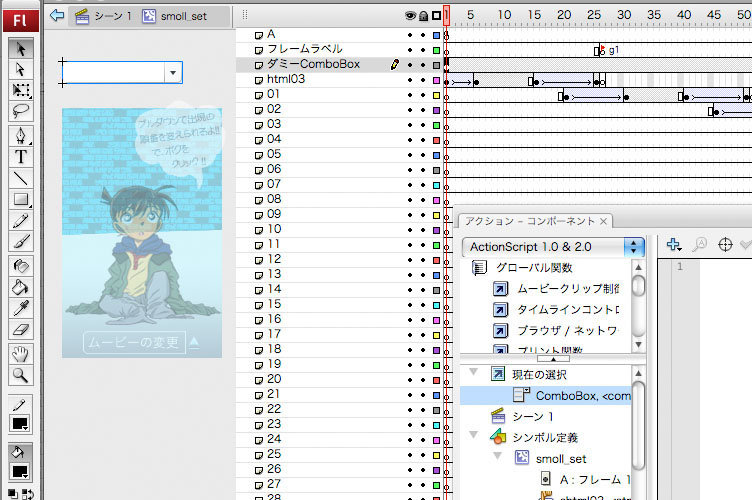This screenshot has width=752, height=500.
Task: Select the Free Transform tool
Action: [21, 90]
